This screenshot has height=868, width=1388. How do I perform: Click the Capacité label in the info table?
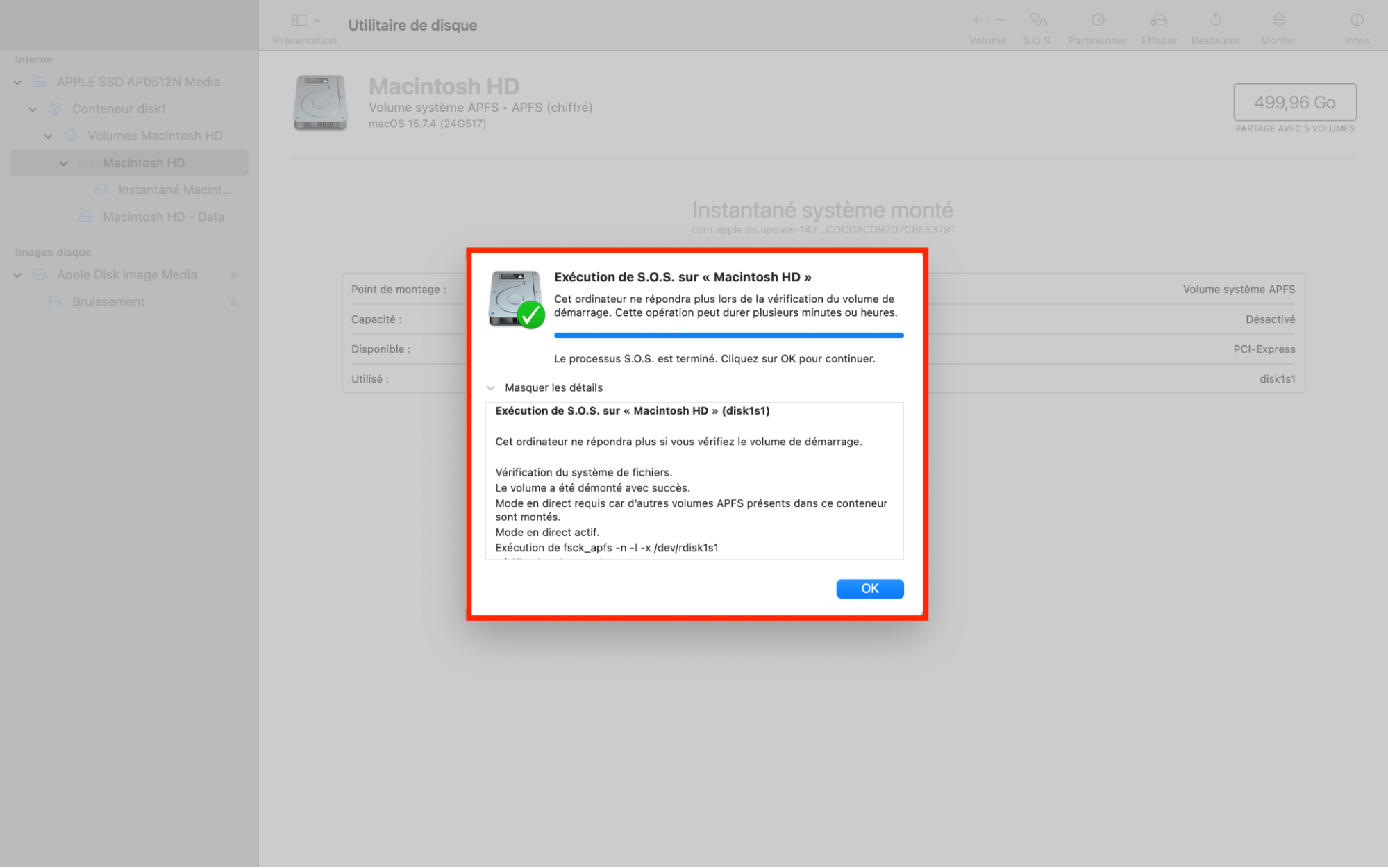[376, 319]
